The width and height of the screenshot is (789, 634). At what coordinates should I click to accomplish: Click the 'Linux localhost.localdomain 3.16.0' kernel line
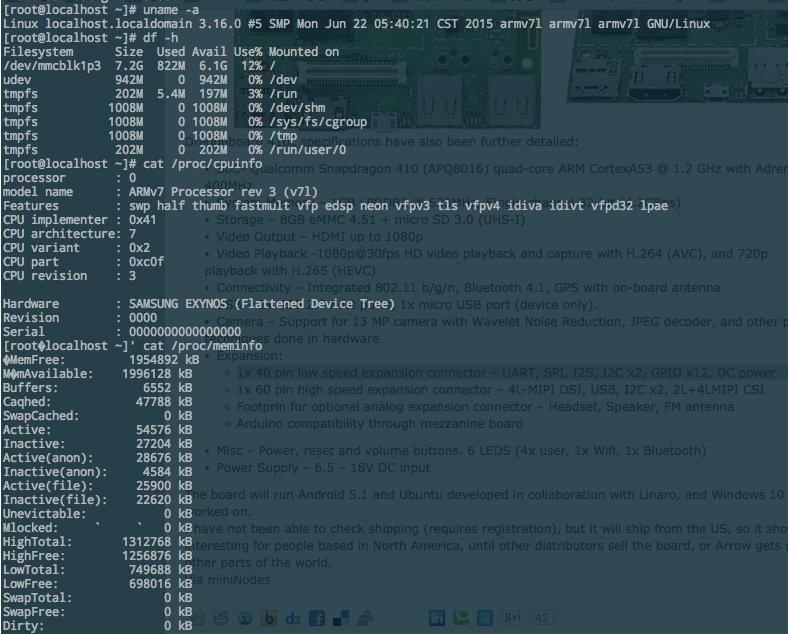pos(356,24)
